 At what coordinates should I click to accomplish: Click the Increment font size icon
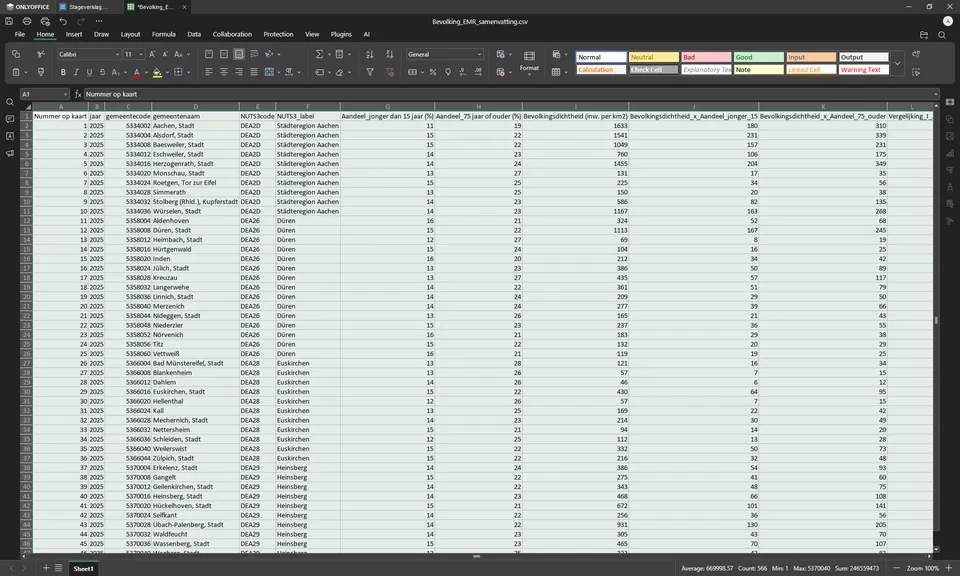152,54
